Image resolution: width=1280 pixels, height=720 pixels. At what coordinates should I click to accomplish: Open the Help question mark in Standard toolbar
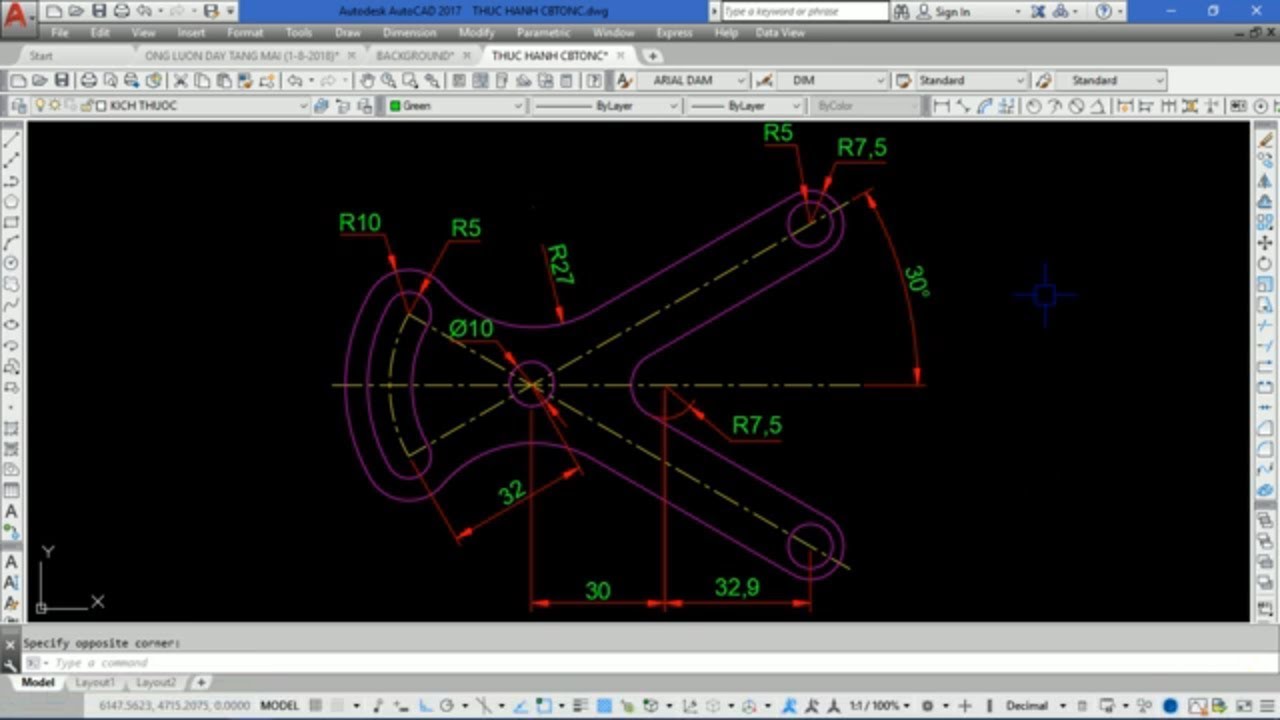(594, 80)
